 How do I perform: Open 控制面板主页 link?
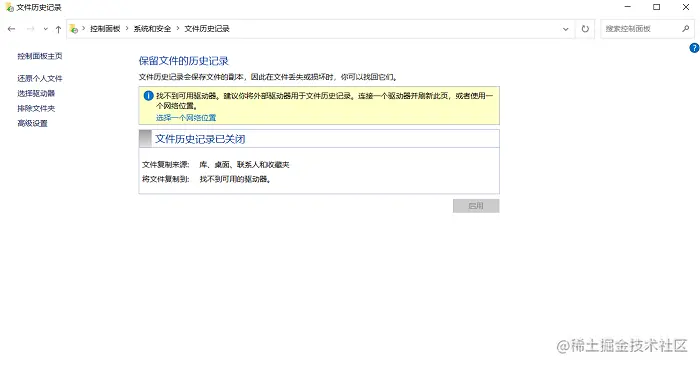pyautogui.click(x=40, y=56)
